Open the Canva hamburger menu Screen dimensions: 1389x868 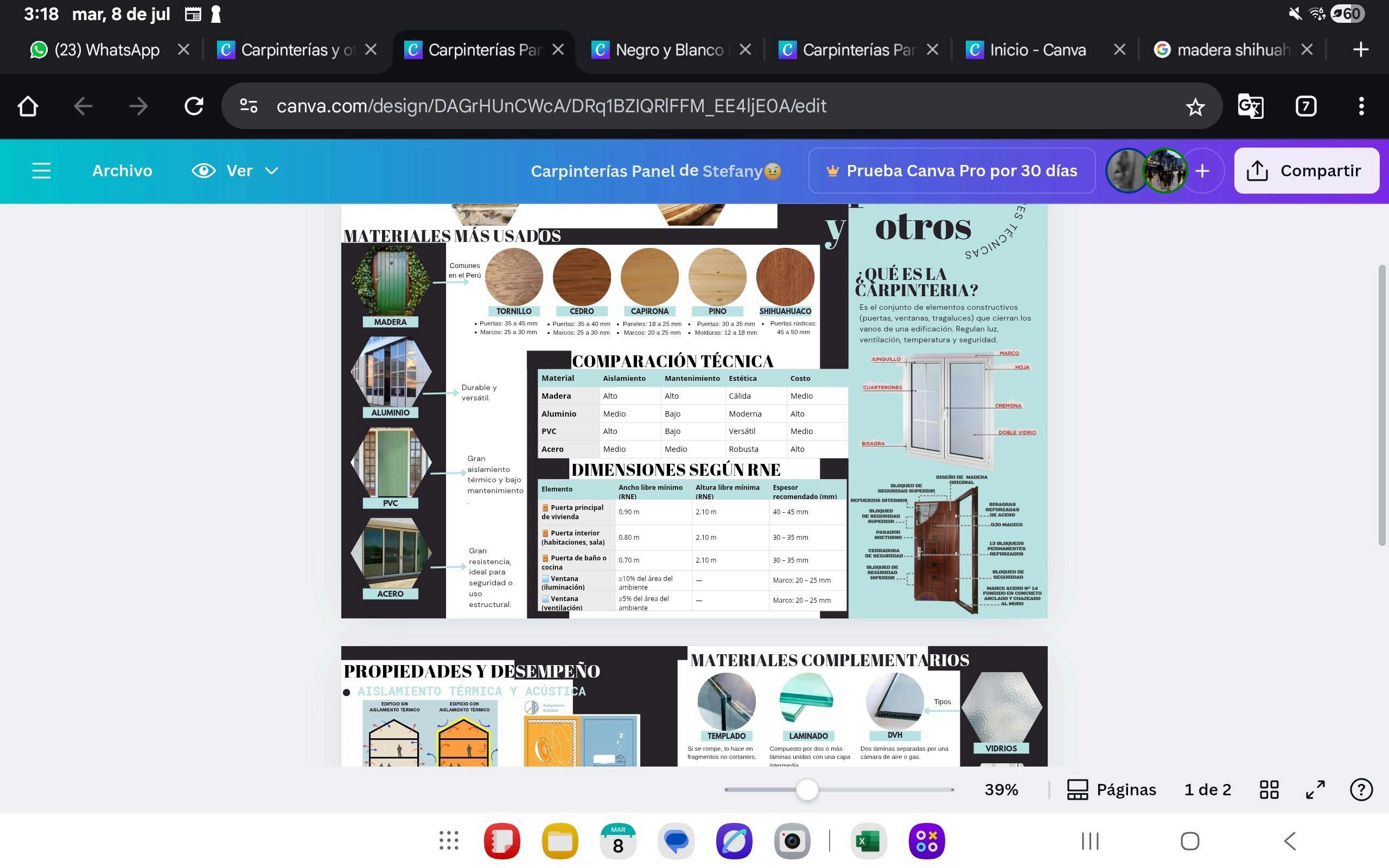coord(41,170)
